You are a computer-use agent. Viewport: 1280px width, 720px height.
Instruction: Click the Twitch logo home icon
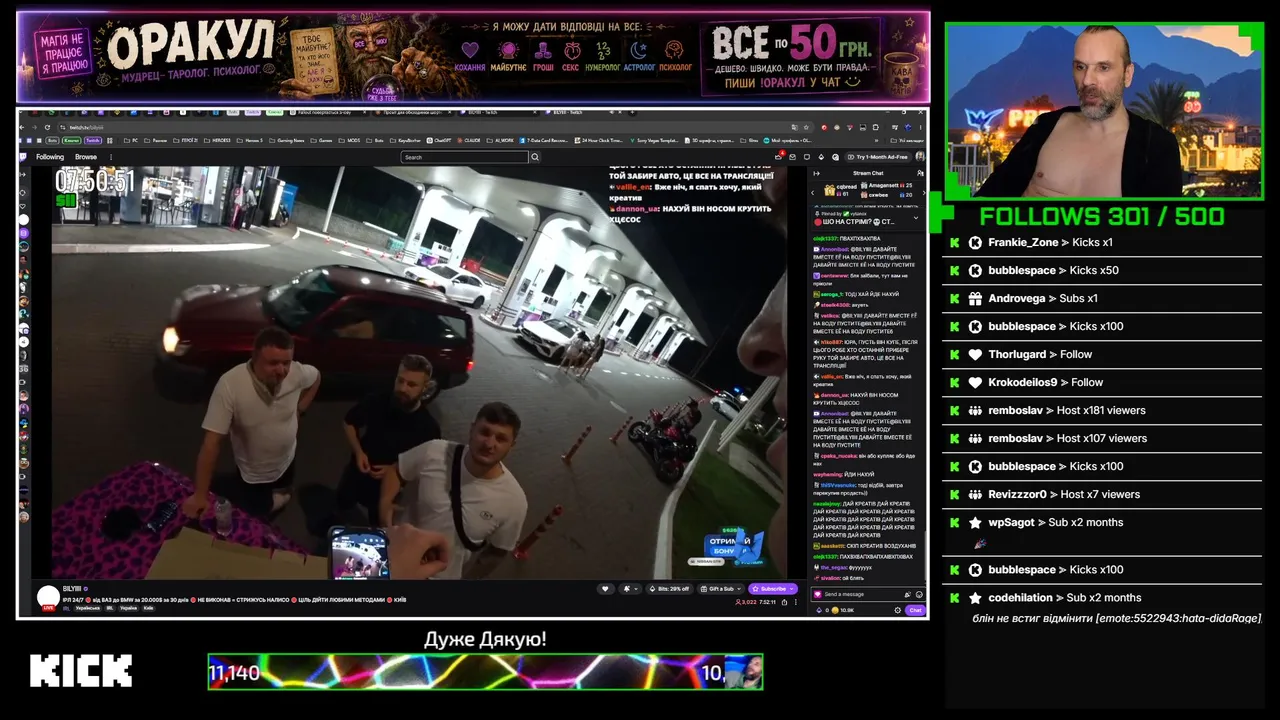point(23,157)
